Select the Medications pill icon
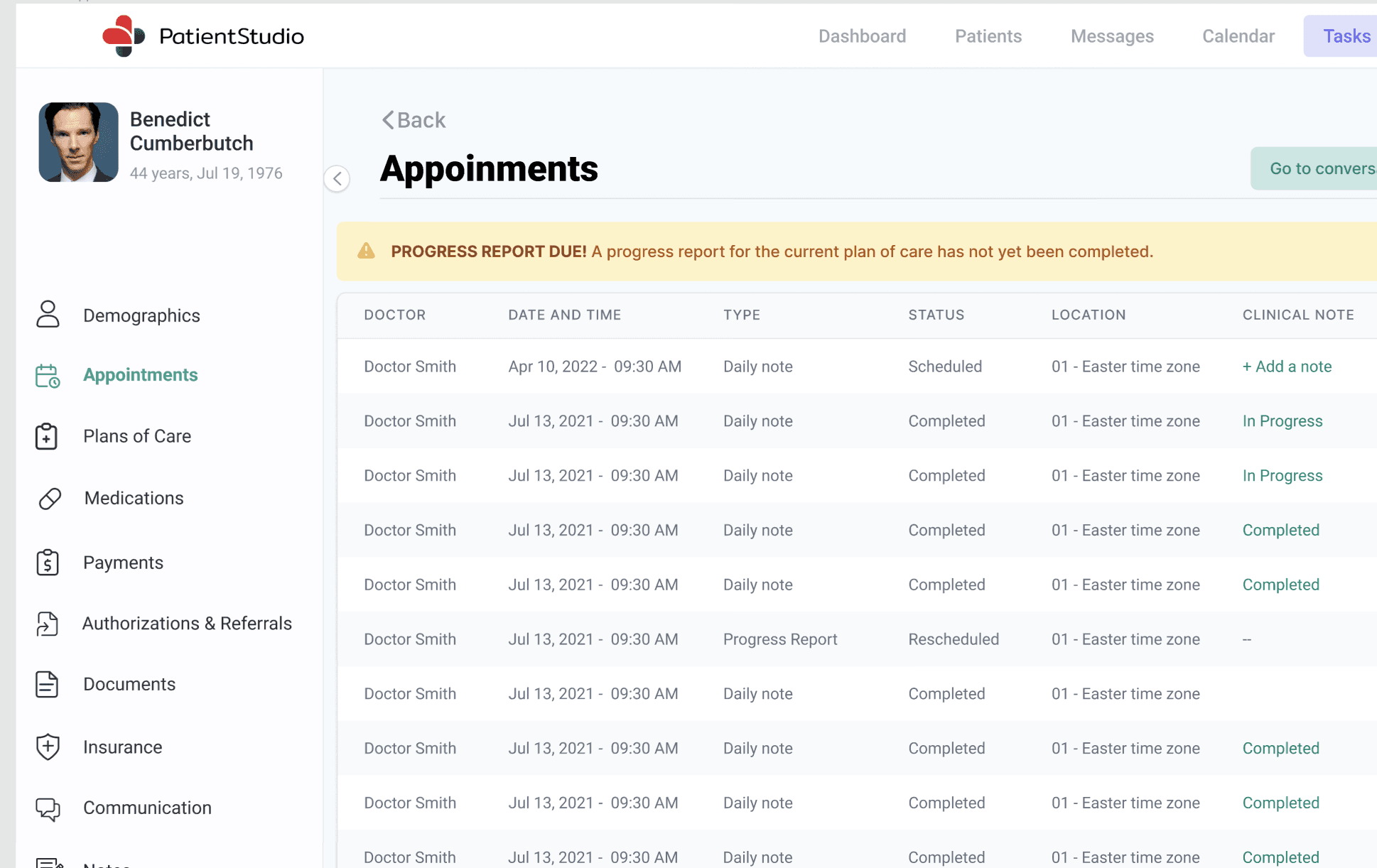This screenshot has width=1377, height=868. click(x=50, y=499)
